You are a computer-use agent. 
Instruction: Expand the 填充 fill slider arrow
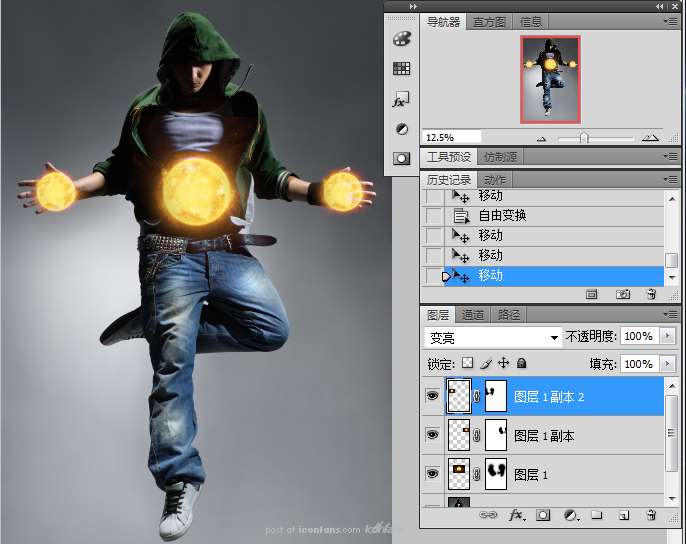click(x=668, y=364)
